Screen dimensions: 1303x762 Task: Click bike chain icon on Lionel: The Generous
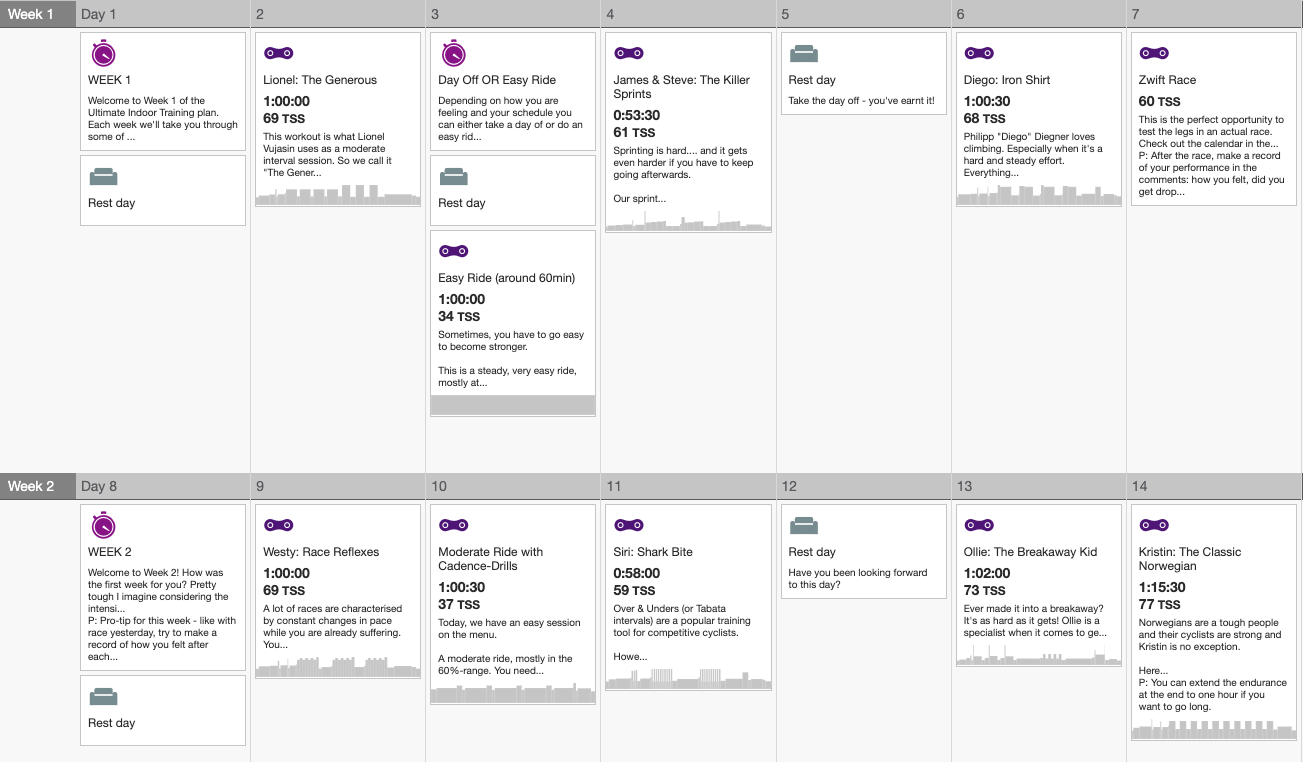(278, 53)
